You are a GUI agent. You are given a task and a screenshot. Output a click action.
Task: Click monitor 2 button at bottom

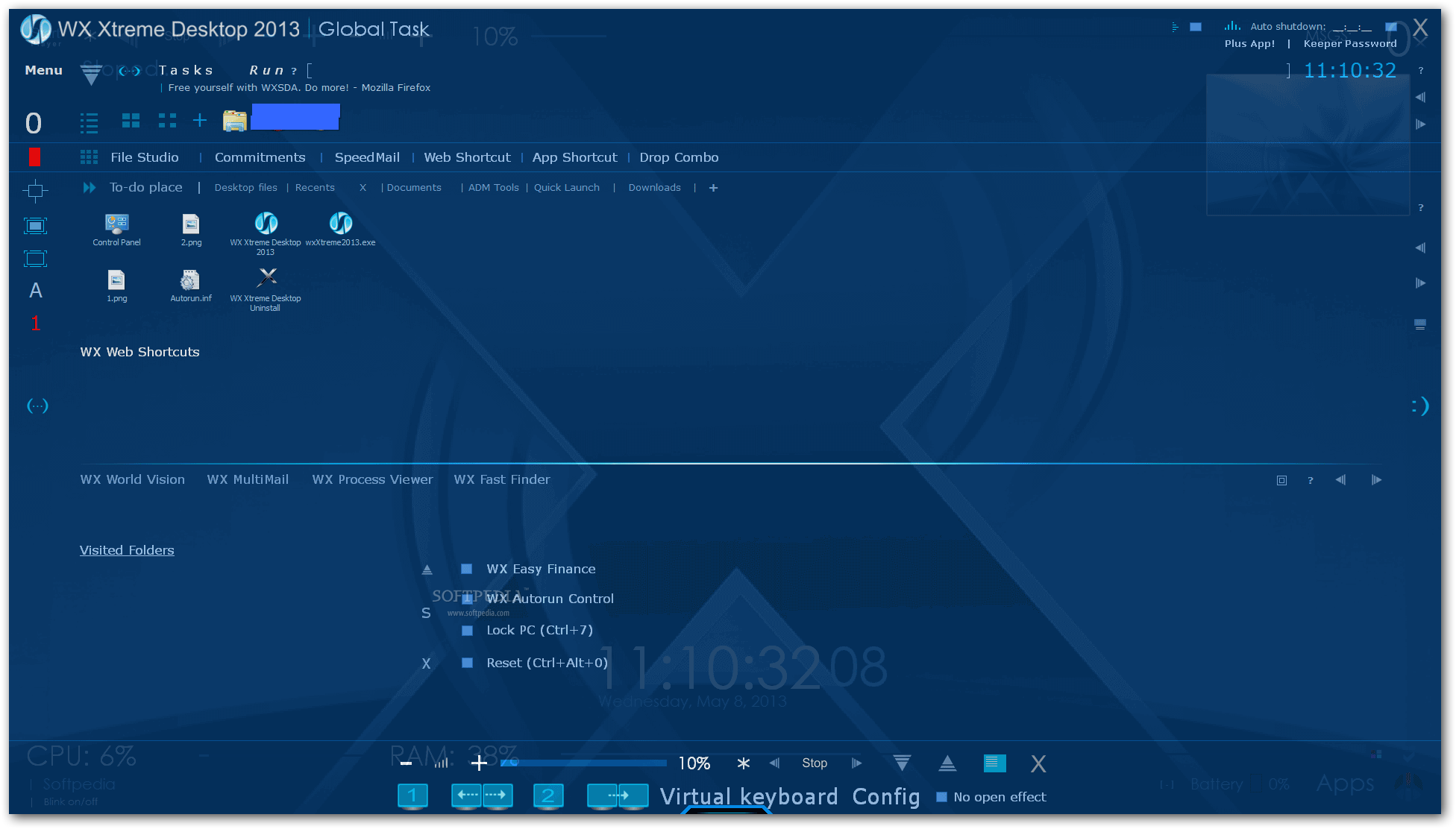click(548, 796)
